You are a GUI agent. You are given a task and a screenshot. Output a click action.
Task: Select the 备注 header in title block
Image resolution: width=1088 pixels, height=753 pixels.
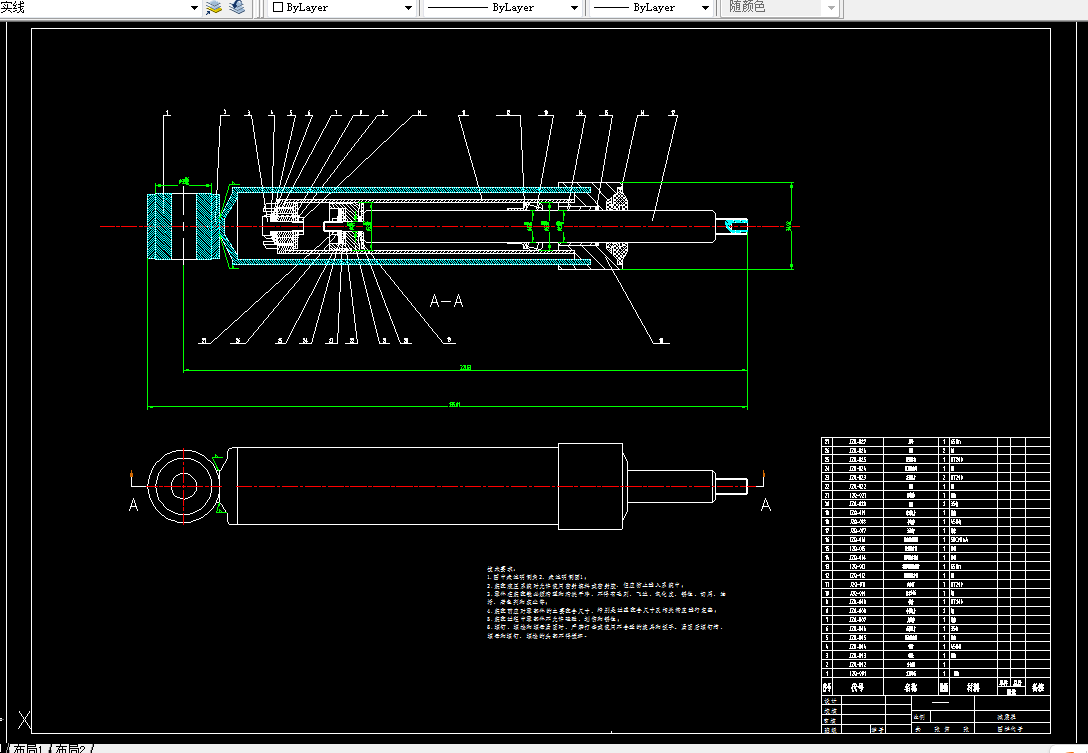pos(1037,687)
